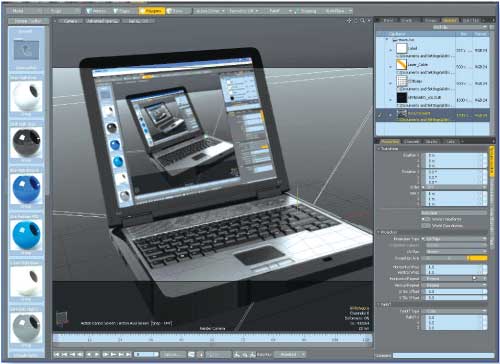The height and width of the screenshot is (364, 500).
Task: Open the parent folder icon in preset browser
Action: 26,50
